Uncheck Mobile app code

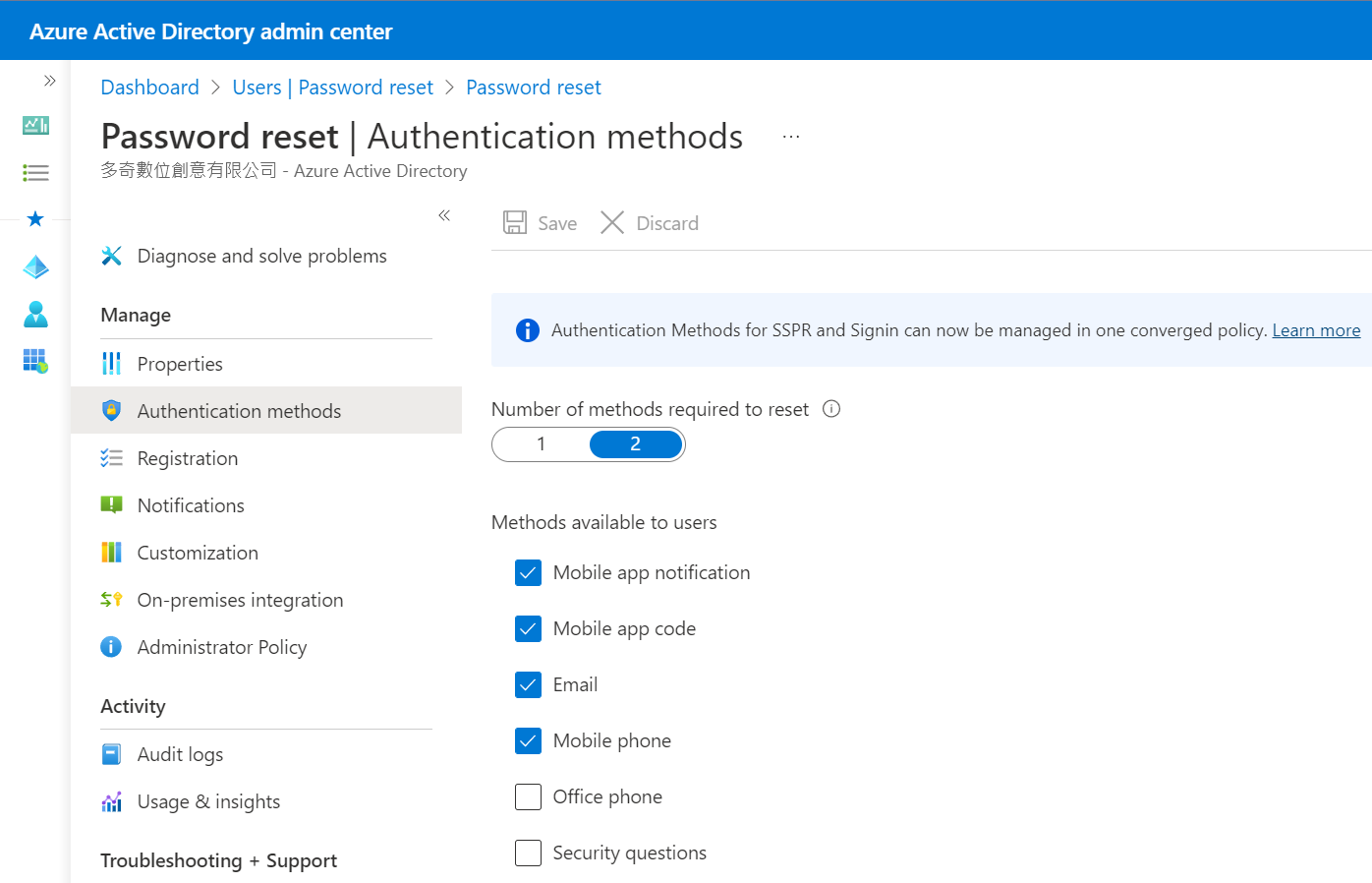point(528,628)
